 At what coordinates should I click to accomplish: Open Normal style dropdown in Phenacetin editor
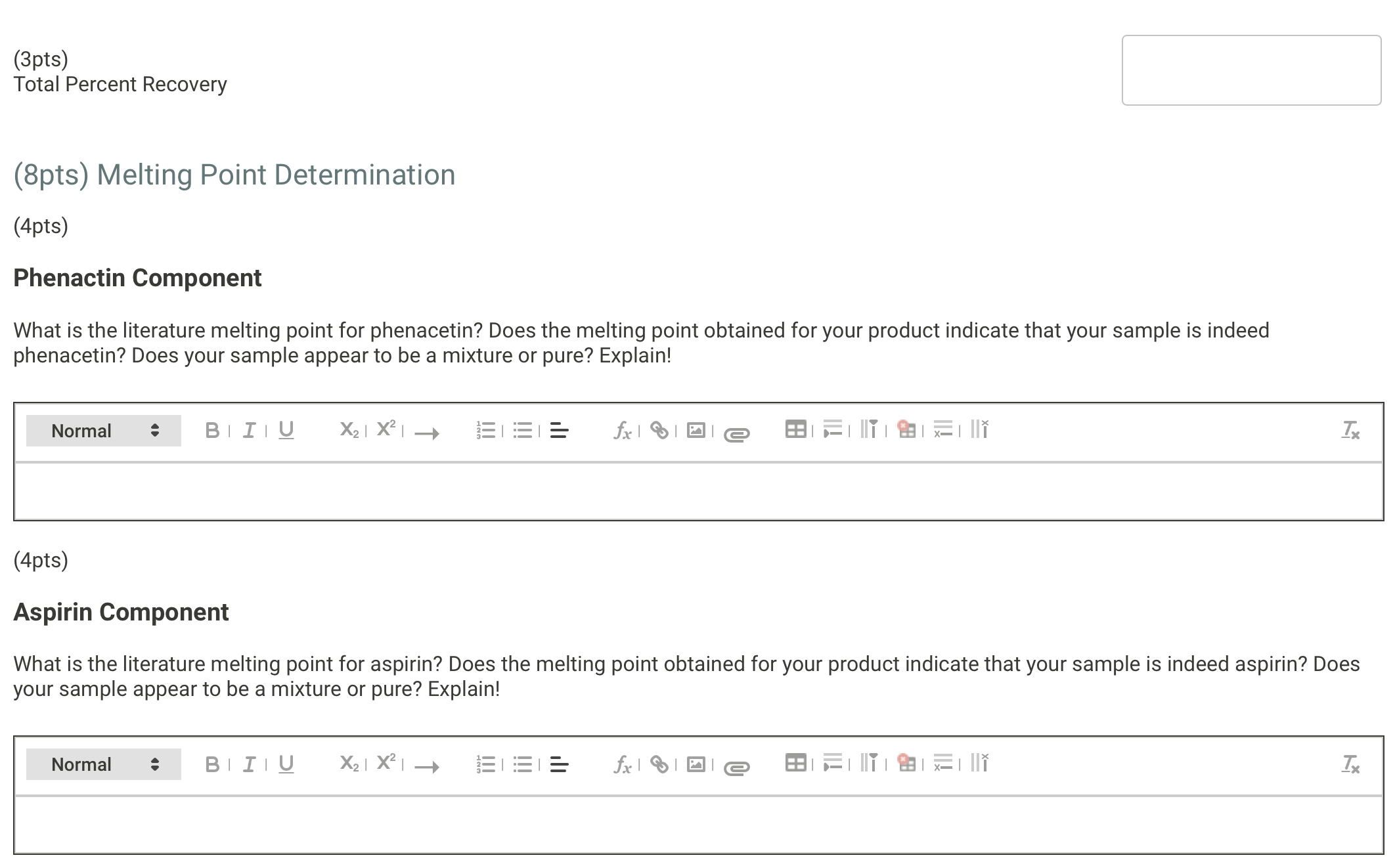click(103, 431)
